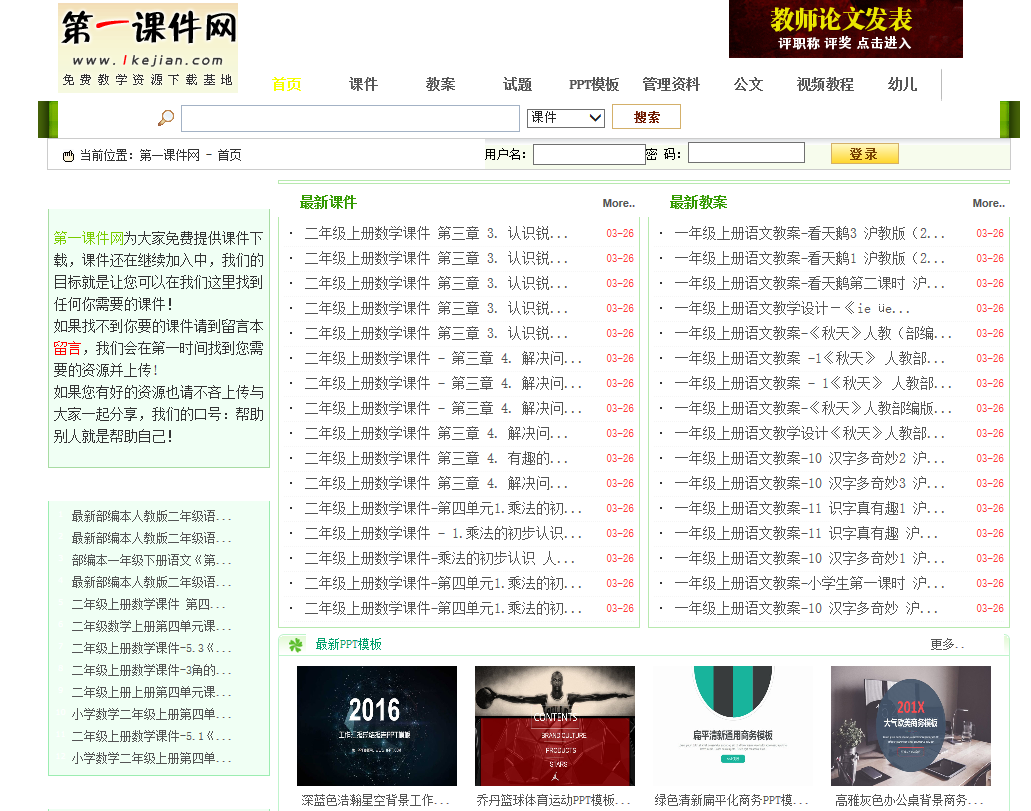This screenshot has height=811, width=1031.
Task: Switch to the 教案 navigation tab
Action: click(440, 85)
